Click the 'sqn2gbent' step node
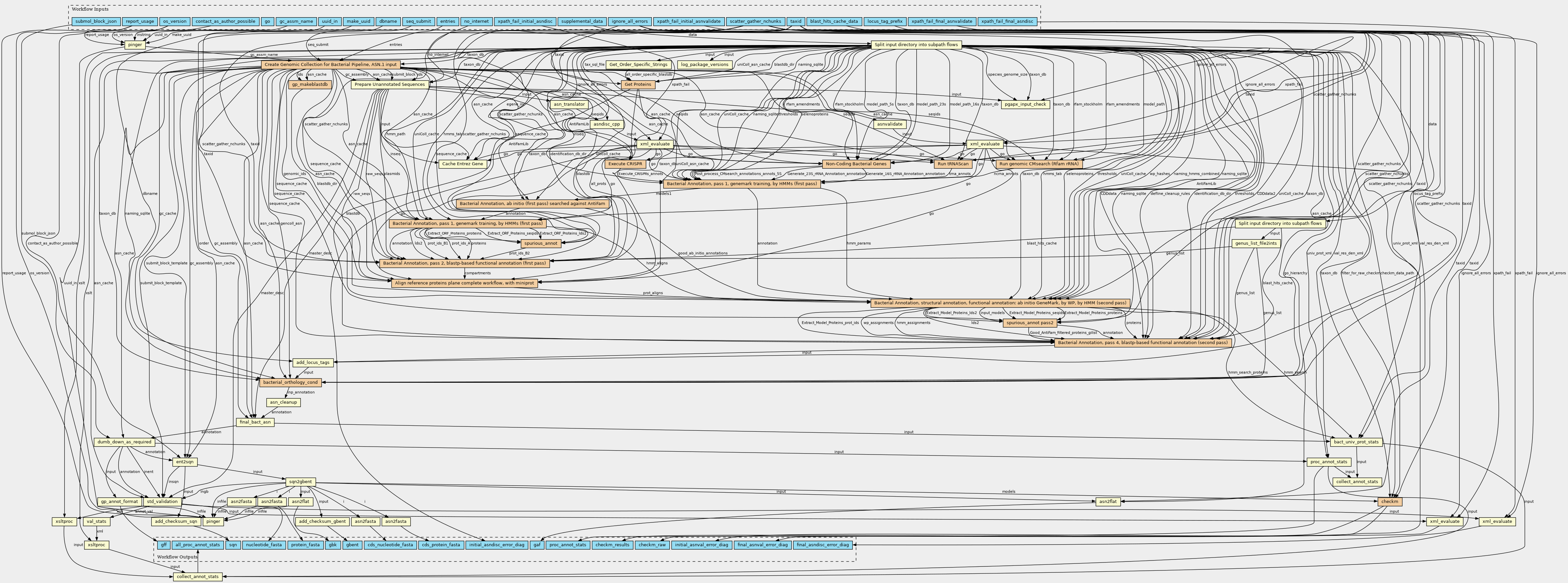This screenshot has width=1568, height=583. (x=301, y=482)
